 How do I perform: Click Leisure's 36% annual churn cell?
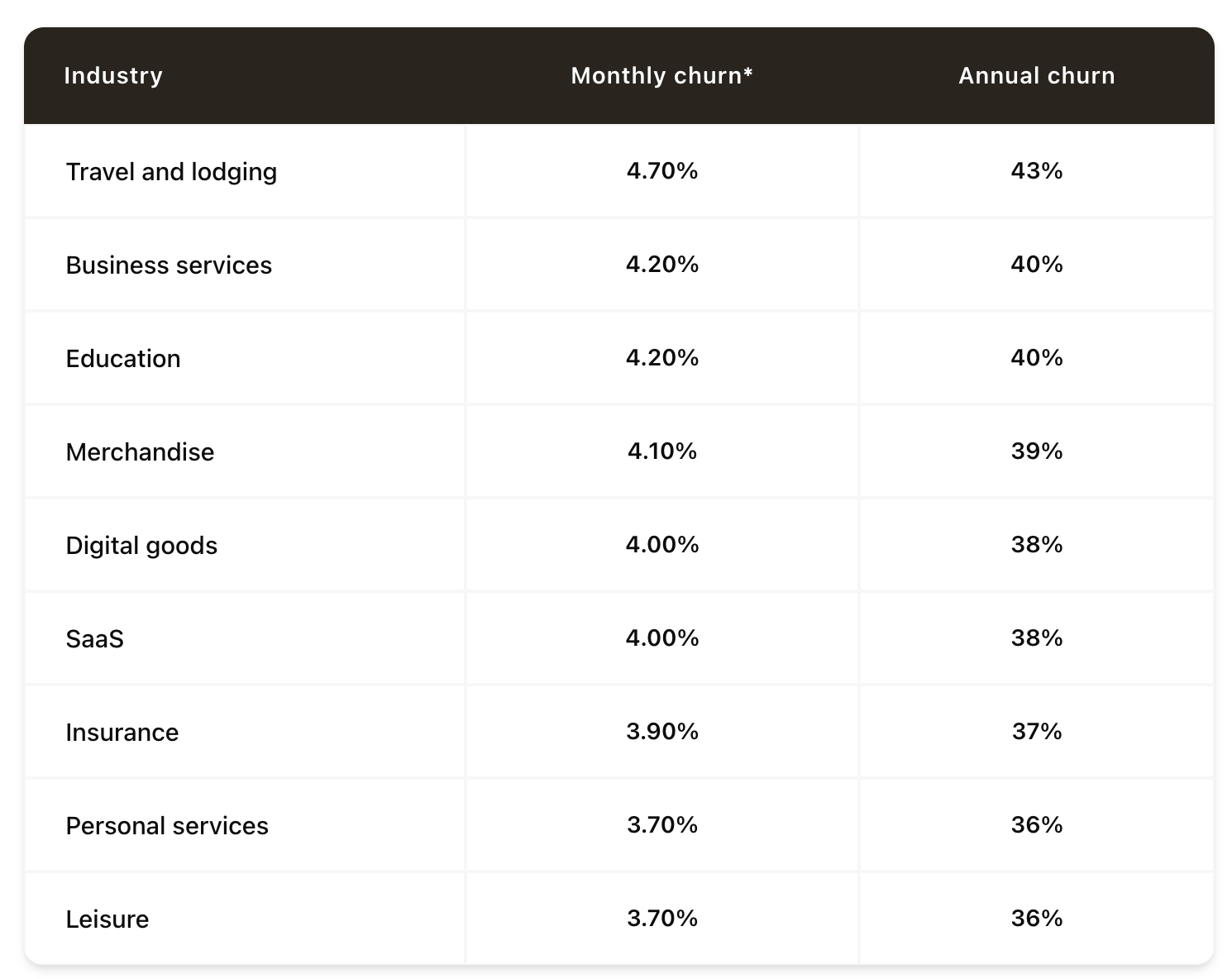click(x=1037, y=918)
